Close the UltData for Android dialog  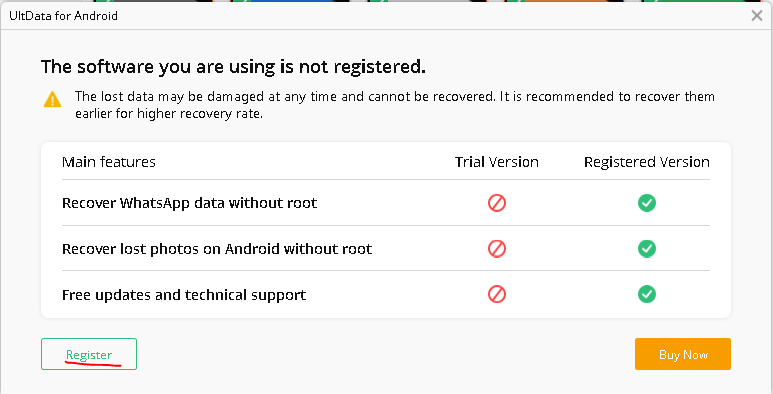[x=757, y=16]
